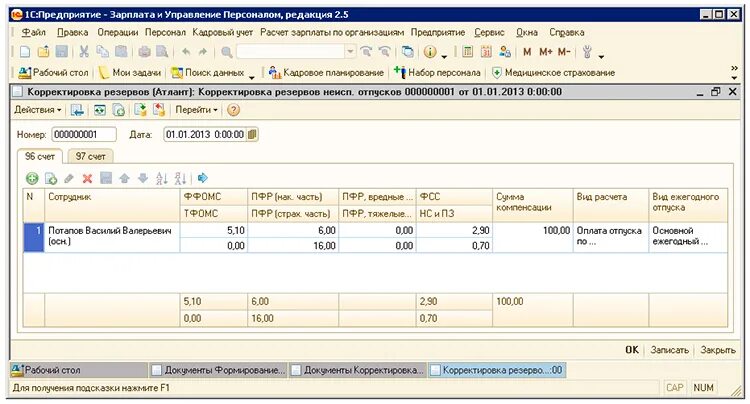Image resolution: width=750 pixels, height=404 pixels.
Task: Click the Cut scissors icon
Action: pos(84,52)
